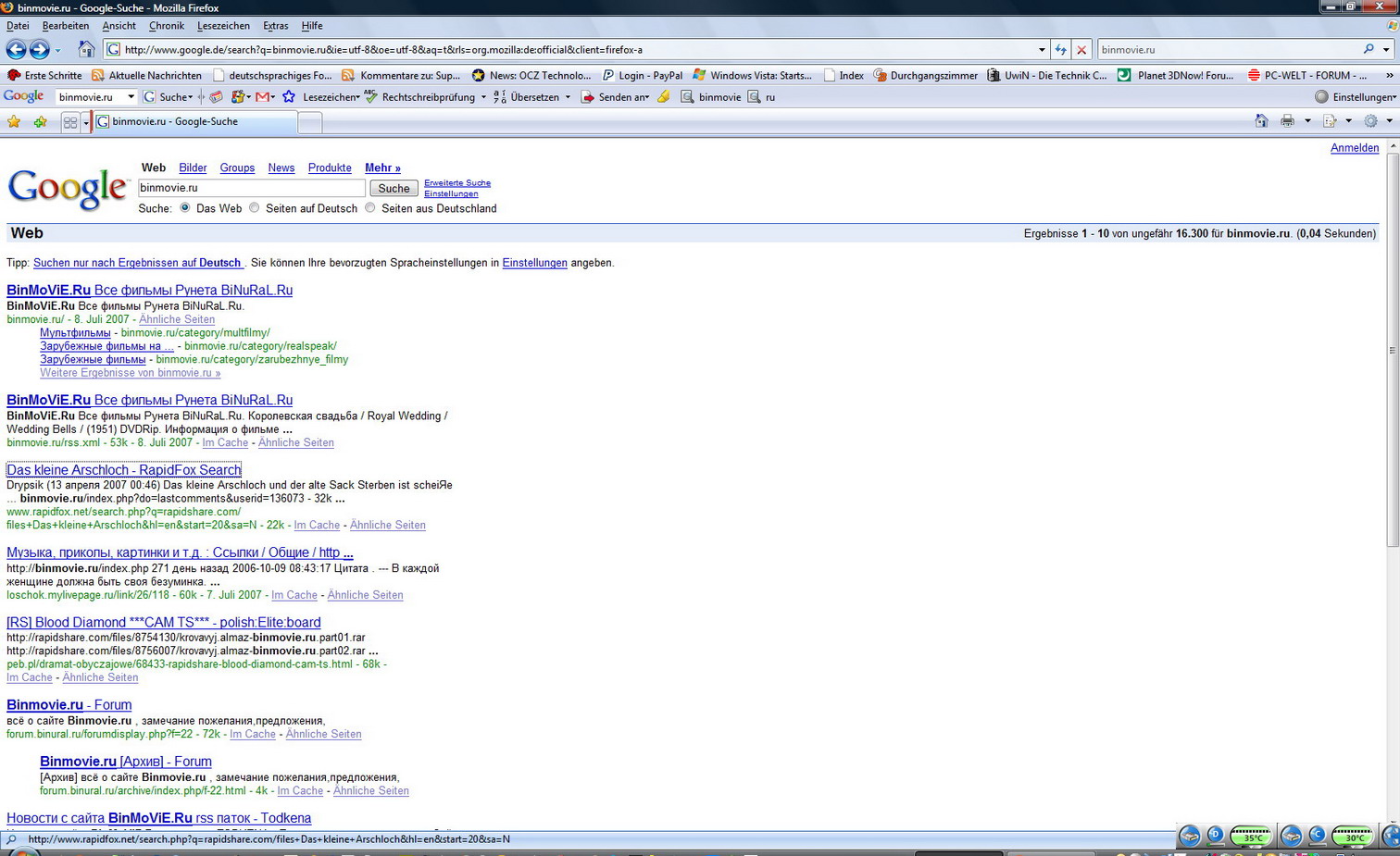
Task: Open the Bearbeiten menu
Action: click(x=66, y=26)
